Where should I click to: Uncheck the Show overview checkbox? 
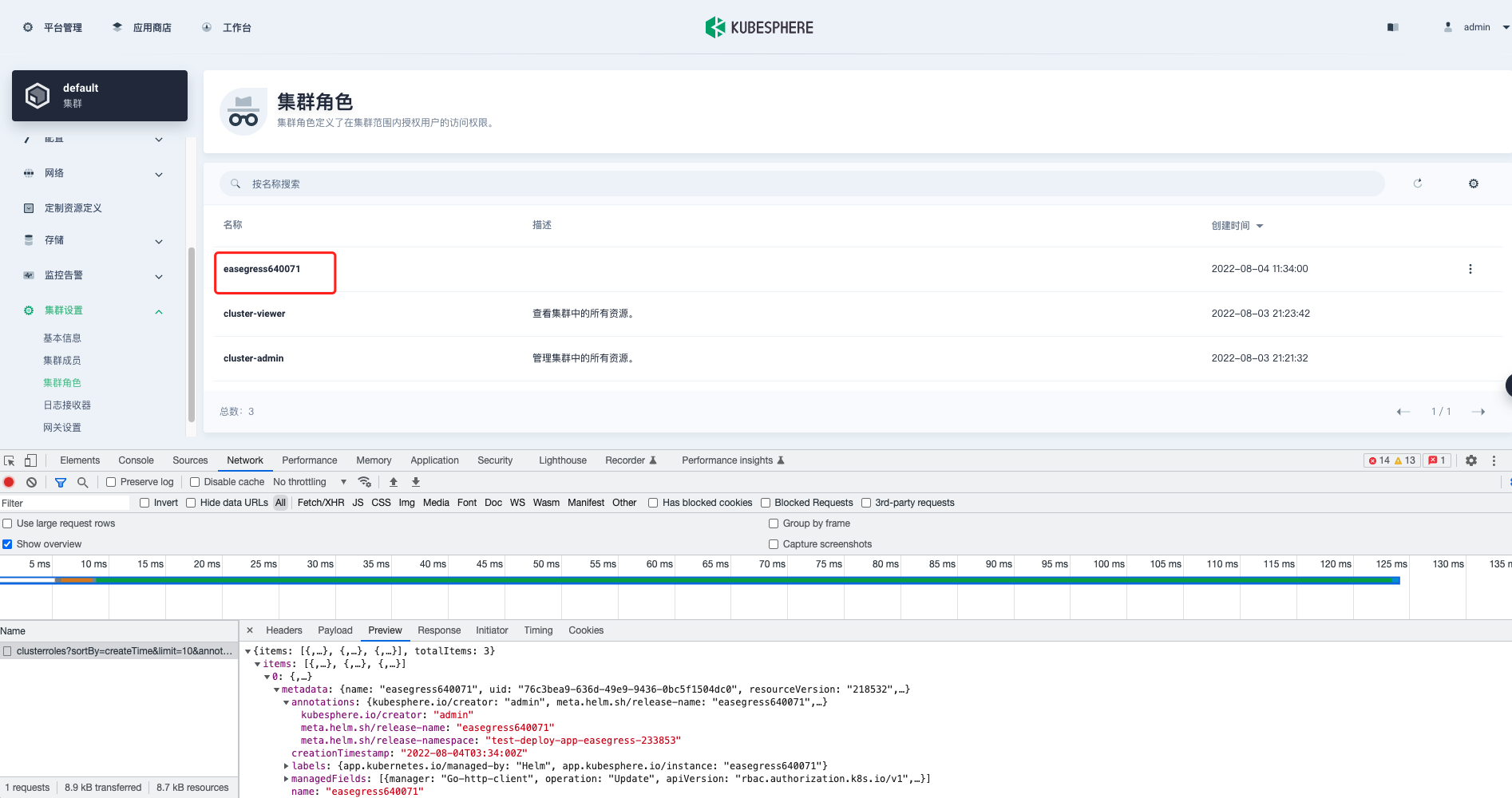click(x=7, y=543)
